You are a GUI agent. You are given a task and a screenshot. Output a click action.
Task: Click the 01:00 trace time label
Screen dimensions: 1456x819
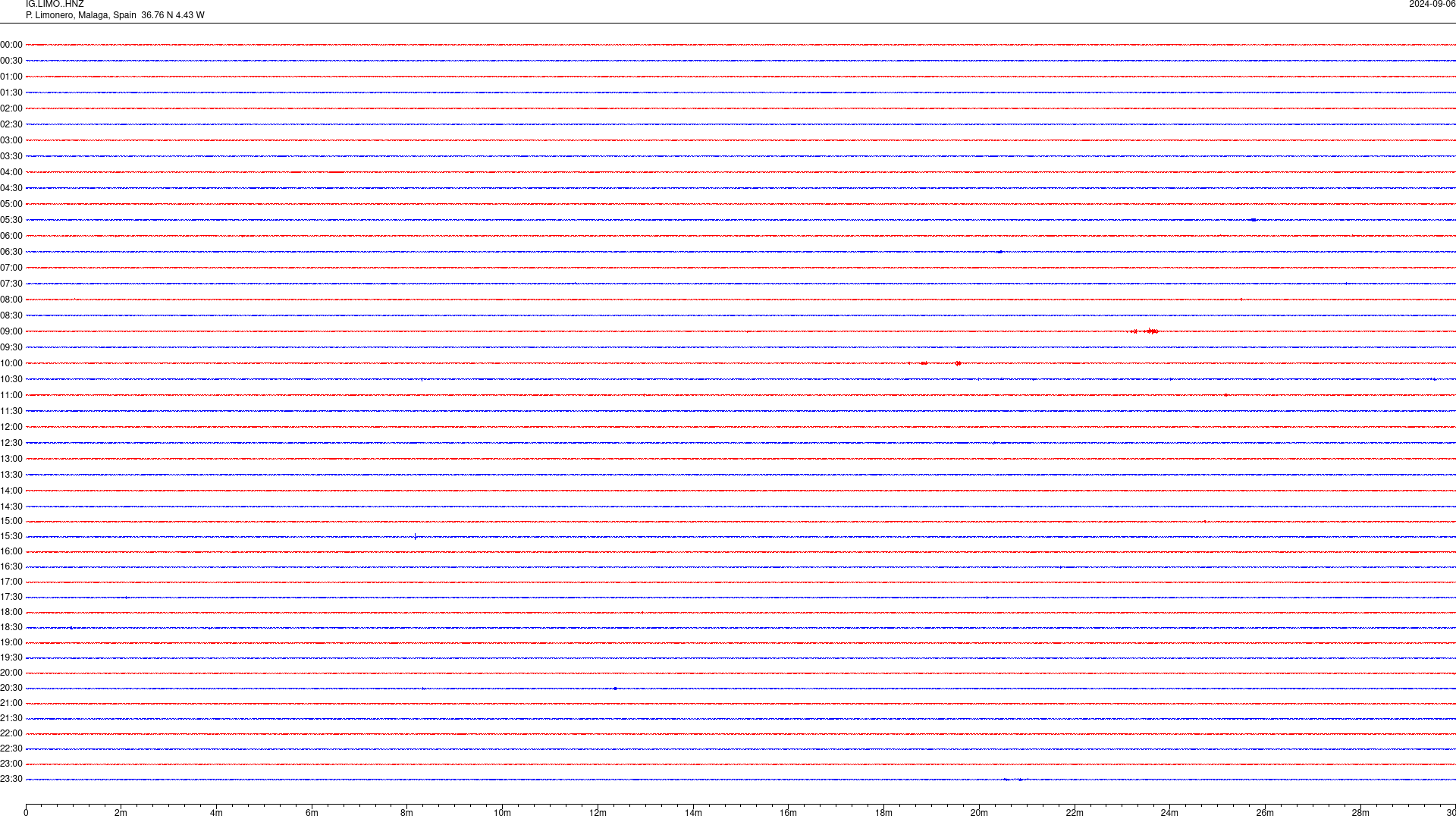point(11,77)
